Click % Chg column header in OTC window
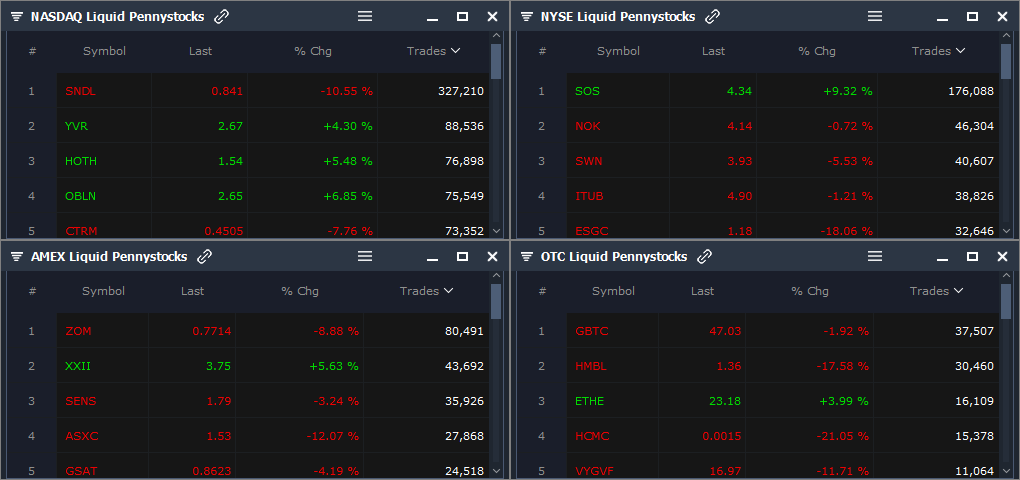 point(810,291)
